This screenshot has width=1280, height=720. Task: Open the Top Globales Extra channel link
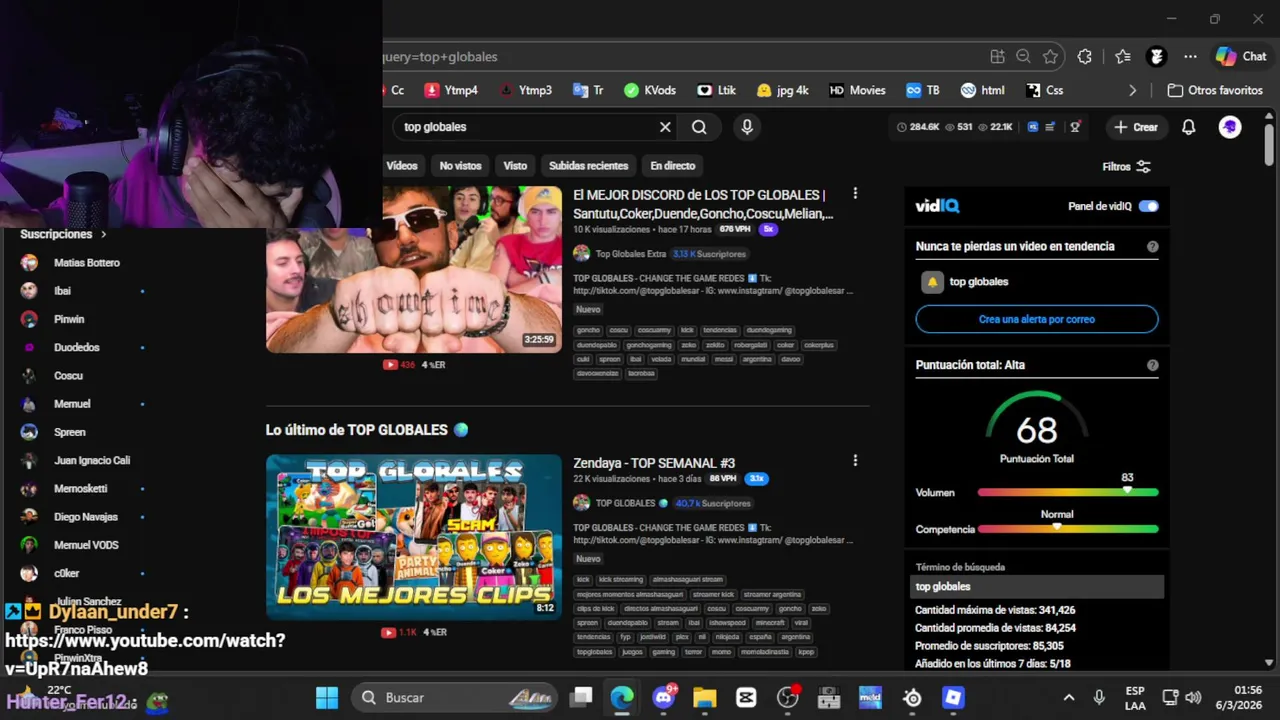[x=630, y=254]
